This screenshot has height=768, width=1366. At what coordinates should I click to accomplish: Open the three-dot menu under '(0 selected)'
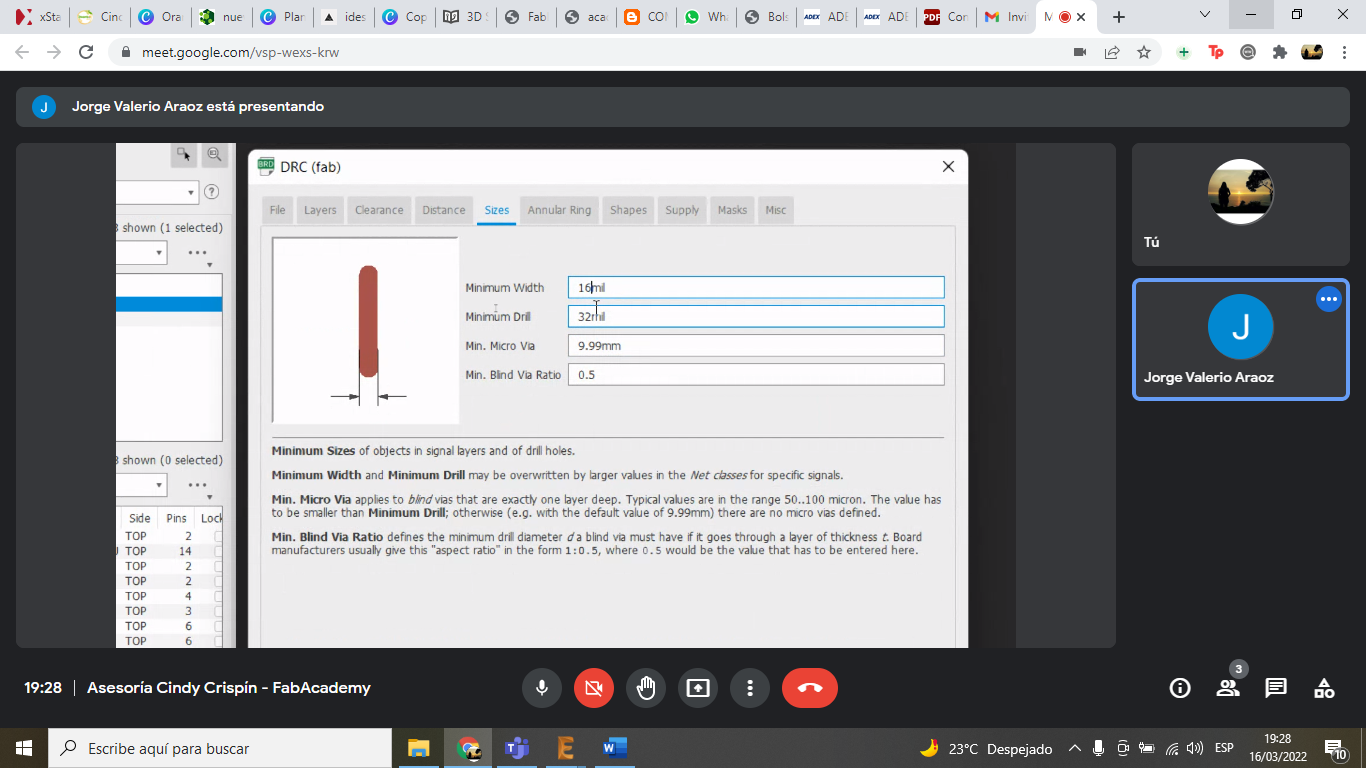198,486
